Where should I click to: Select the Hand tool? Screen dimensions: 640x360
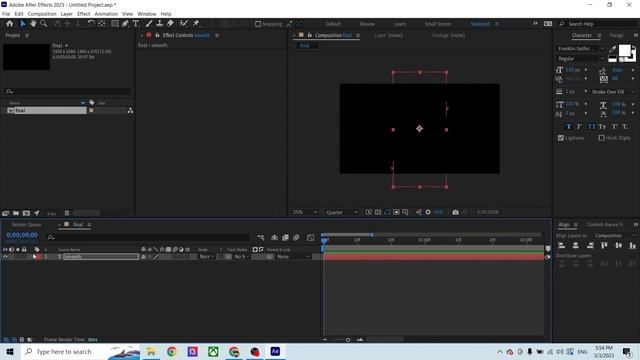pos(33,24)
